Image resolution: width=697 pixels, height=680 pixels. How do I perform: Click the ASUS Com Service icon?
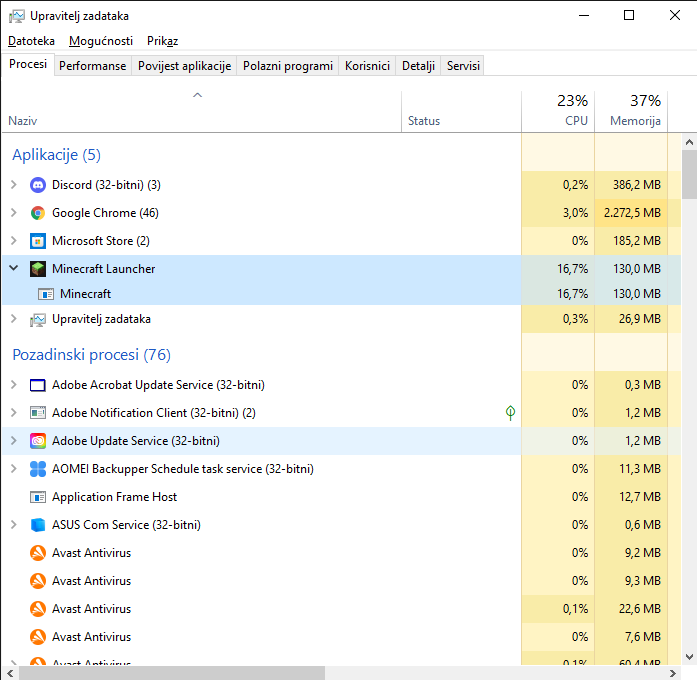(x=38, y=525)
